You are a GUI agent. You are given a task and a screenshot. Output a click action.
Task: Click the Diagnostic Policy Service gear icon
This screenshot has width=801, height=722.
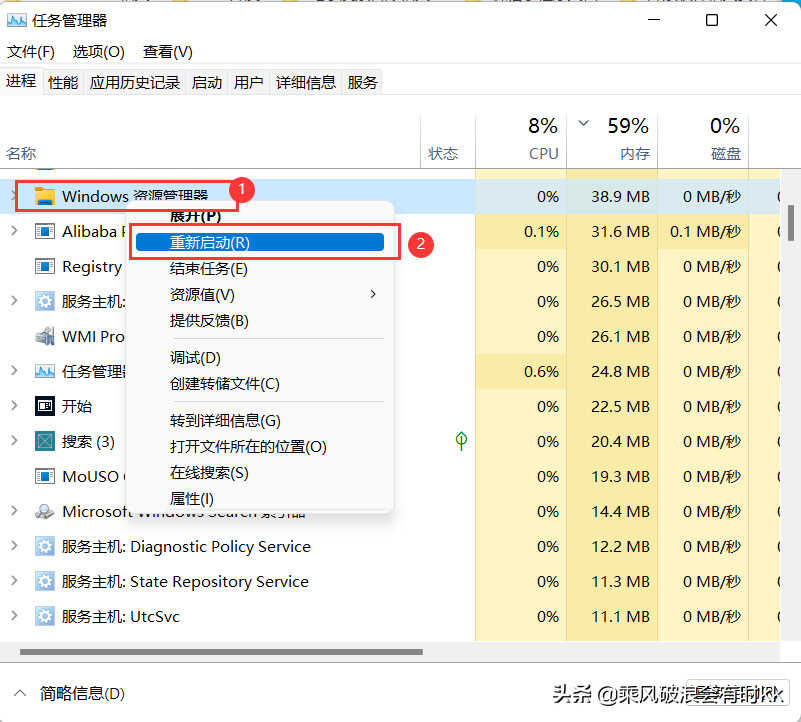point(44,547)
